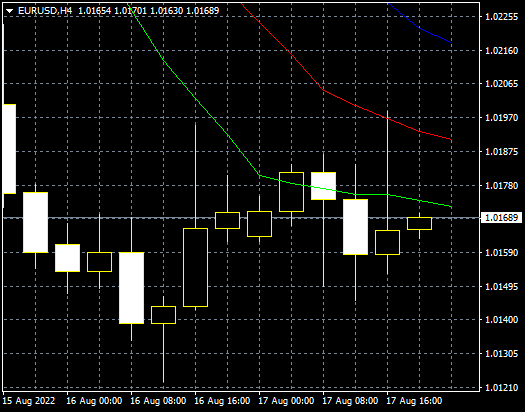Viewport: 525px width, 412px height.
Task: Click the 17 Aug 16:00 time label
Action: [x=414, y=401]
